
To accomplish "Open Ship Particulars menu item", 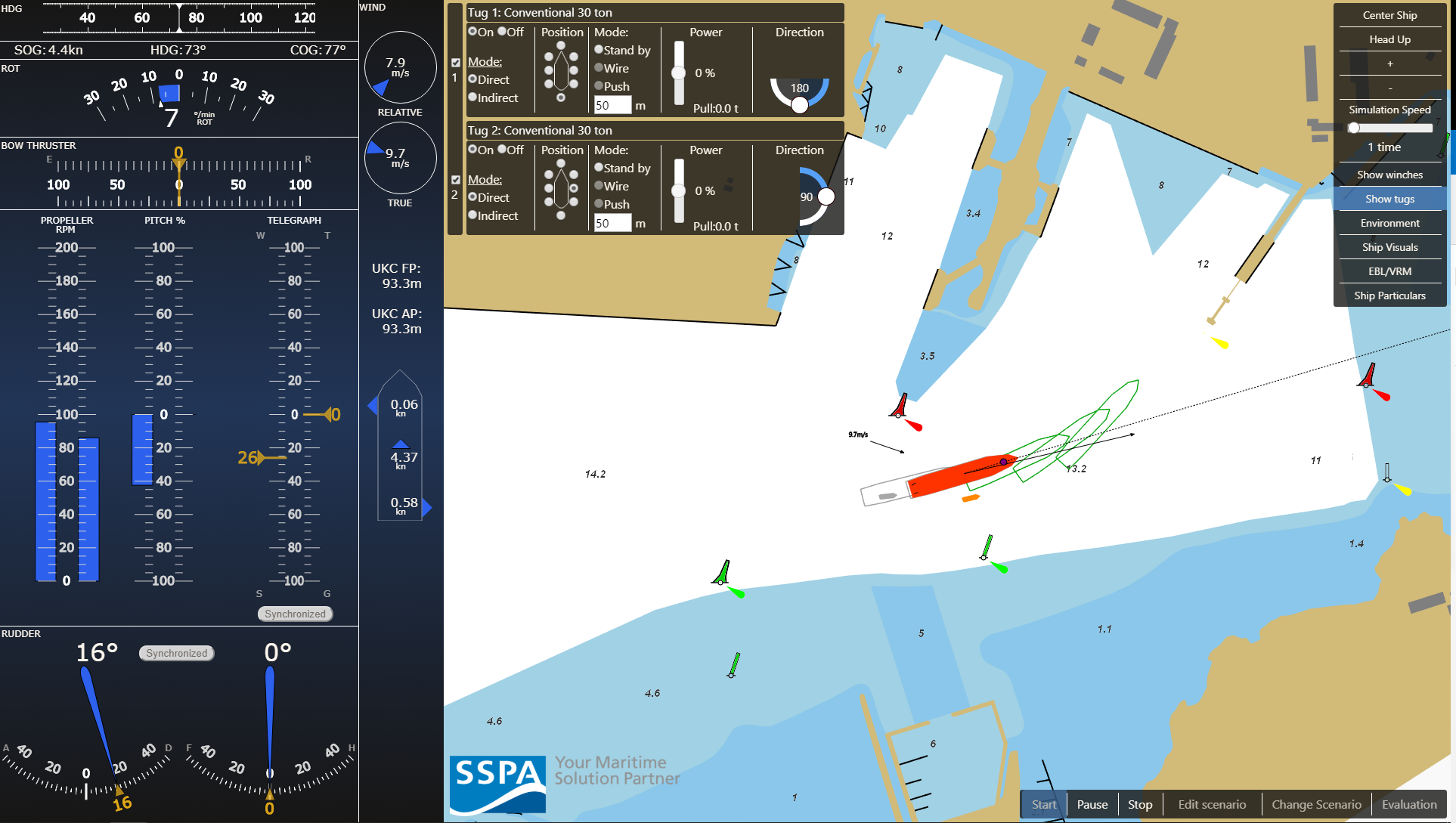I will [1389, 295].
